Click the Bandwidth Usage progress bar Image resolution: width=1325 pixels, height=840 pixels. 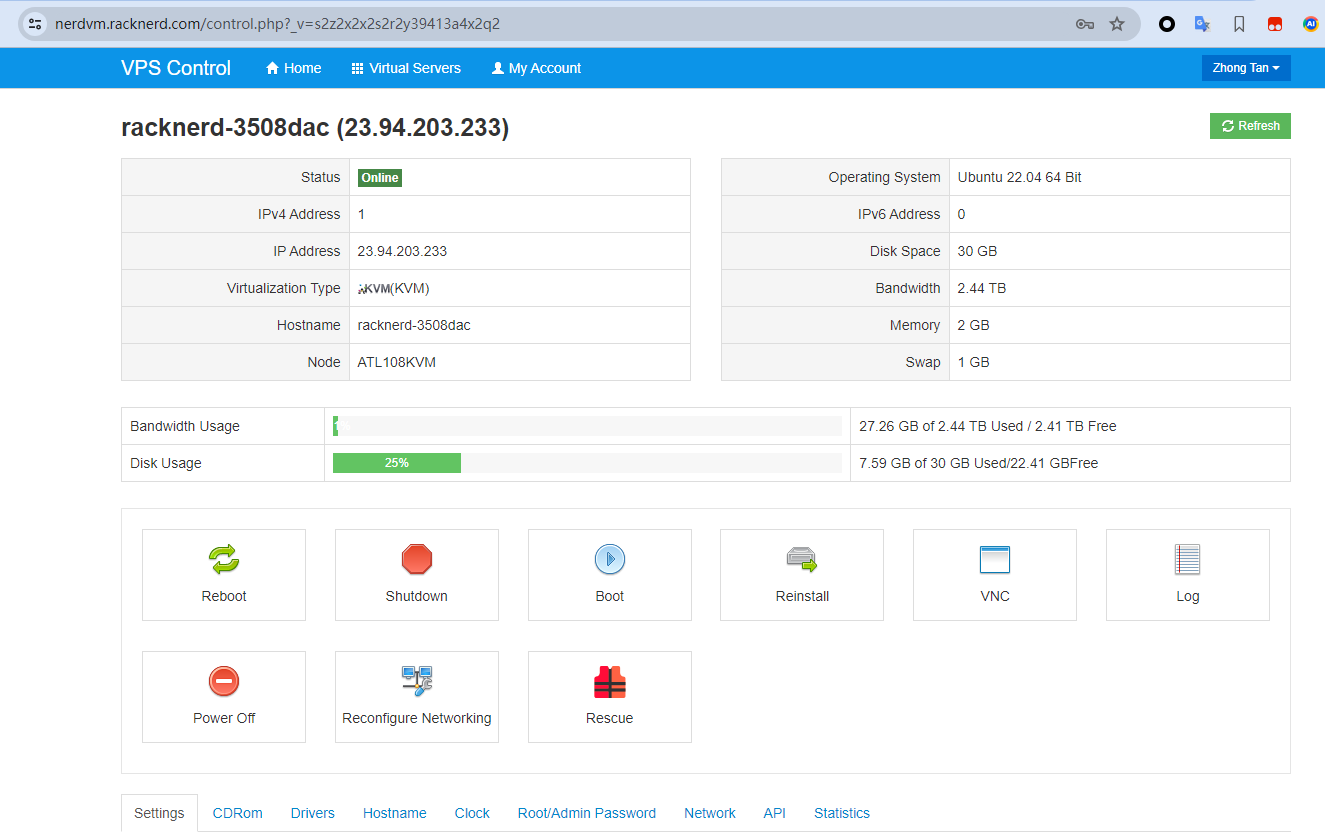tap(587, 426)
